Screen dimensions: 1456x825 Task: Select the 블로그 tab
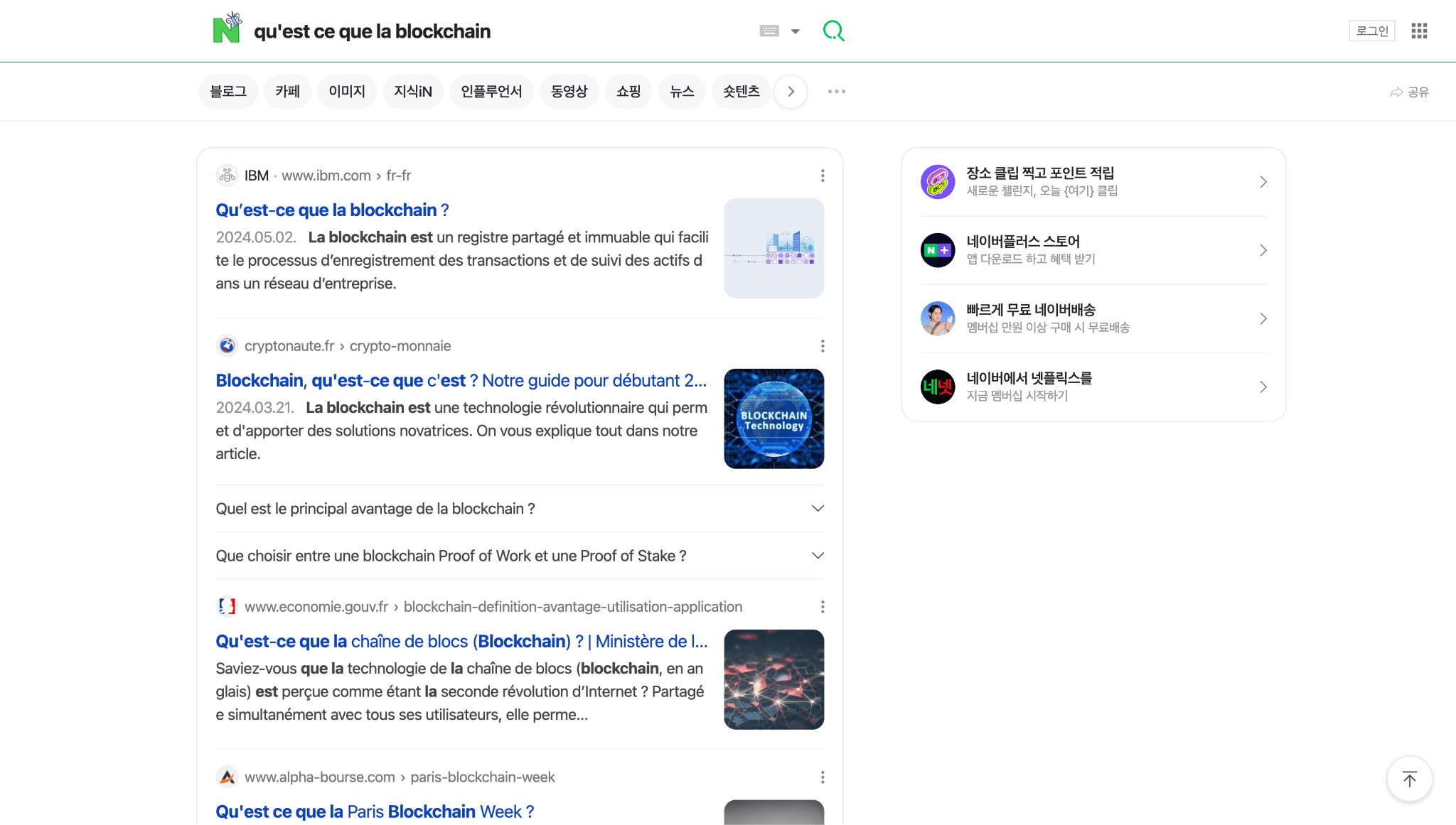point(228,92)
